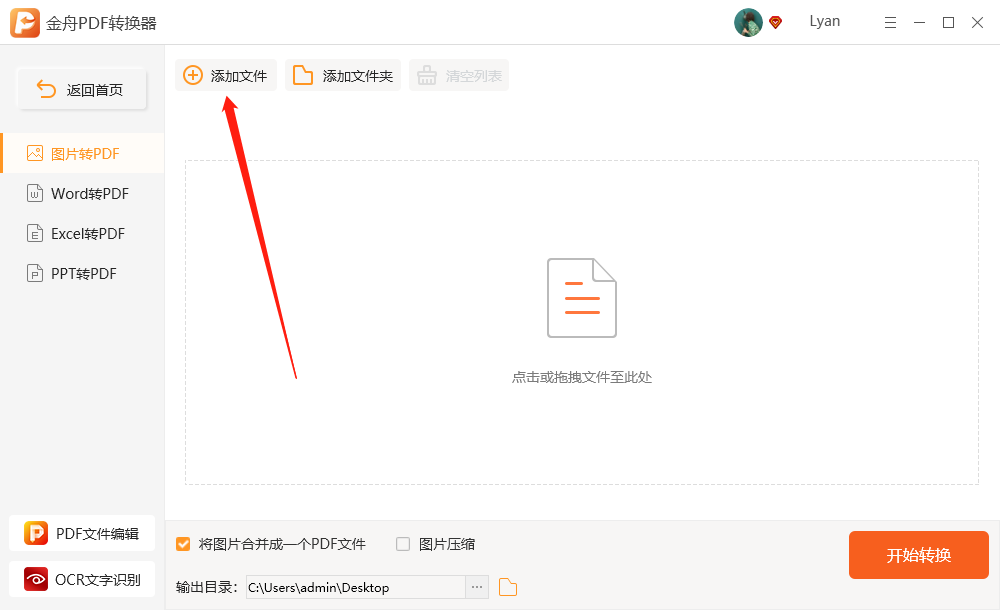Click the 金舟PDF转换器 app logo
The width and height of the screenshot is (1000, 610).
[25, 23]
